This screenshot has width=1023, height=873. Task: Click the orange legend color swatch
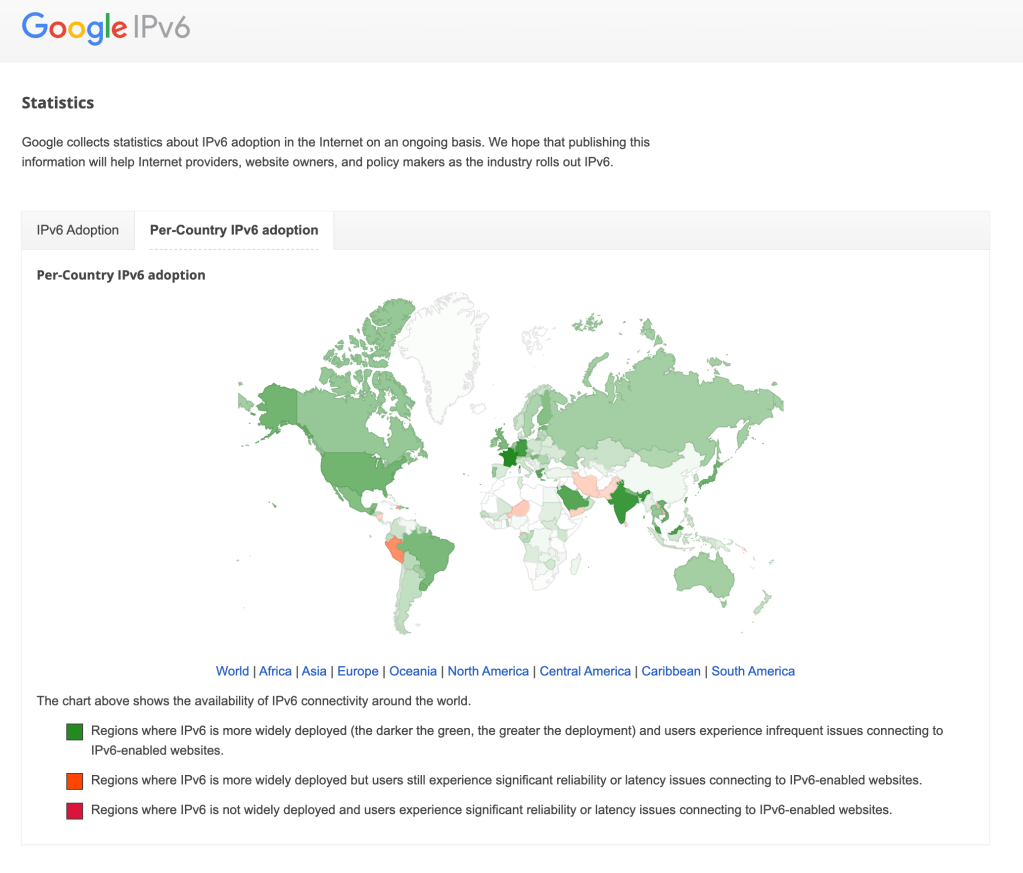point(74,781)
